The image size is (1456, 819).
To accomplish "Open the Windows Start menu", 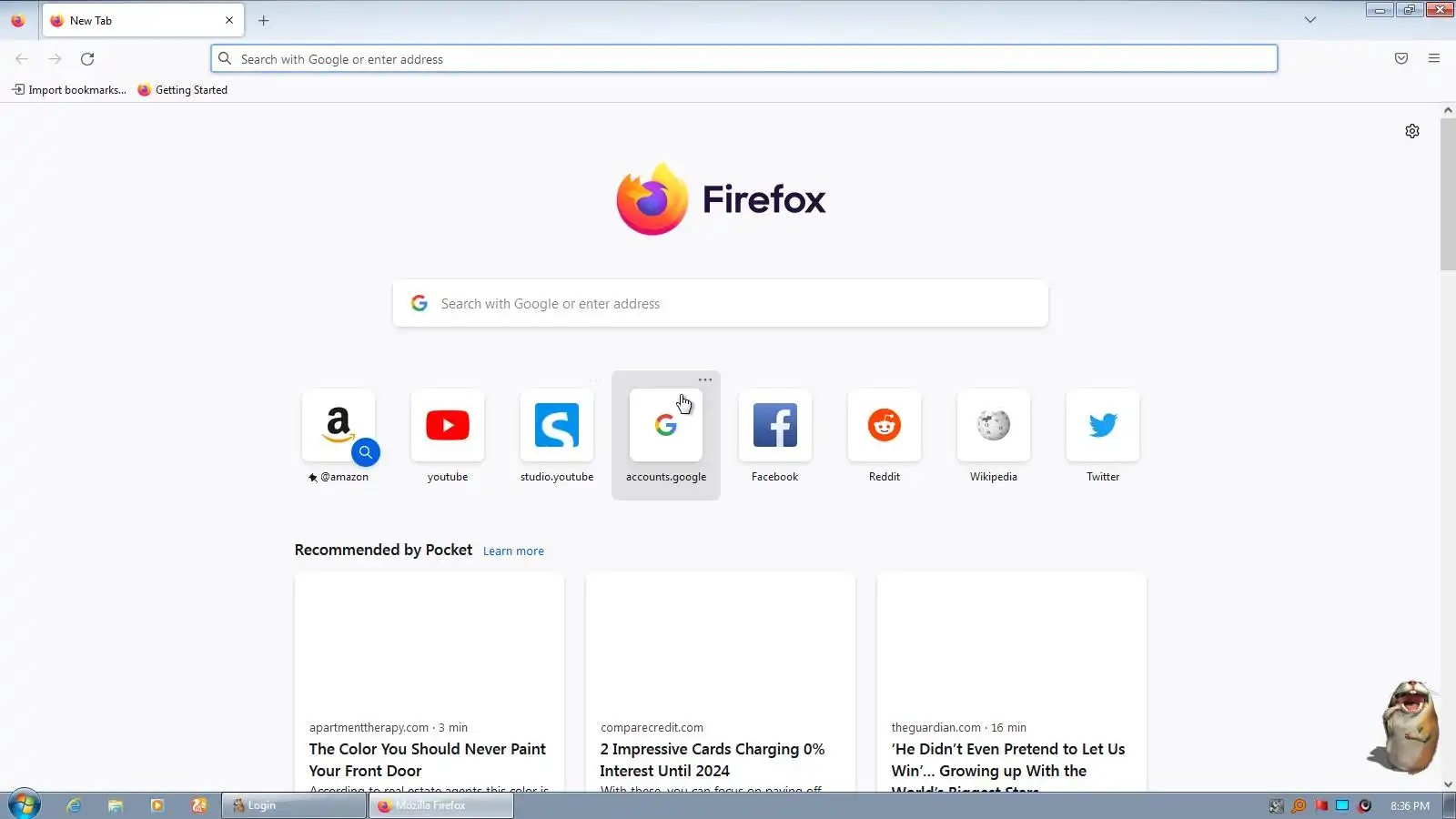I will pos(25,805).
